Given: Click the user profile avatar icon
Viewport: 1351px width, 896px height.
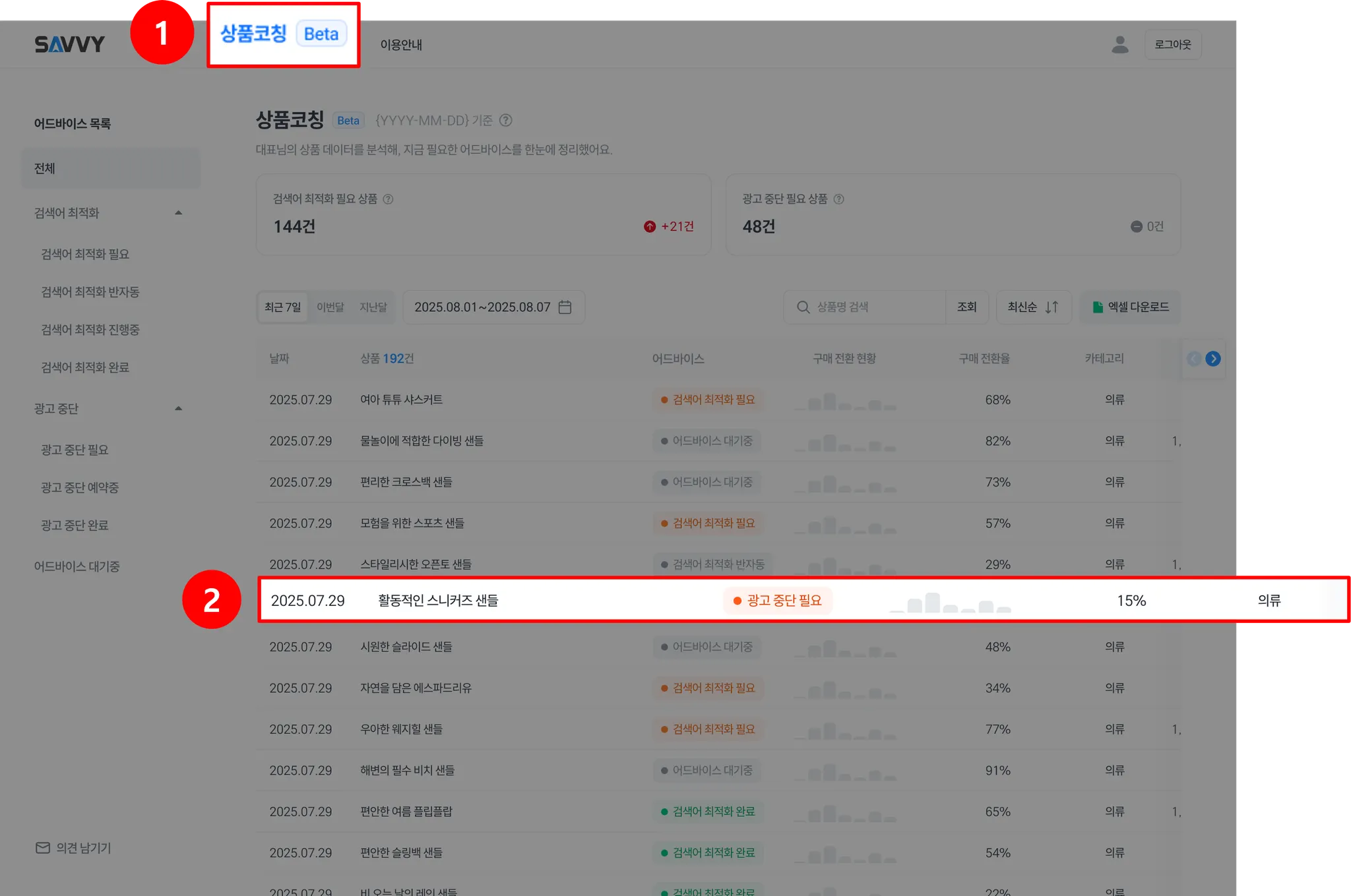Looking at the screenshot, I should (1119, 45).
